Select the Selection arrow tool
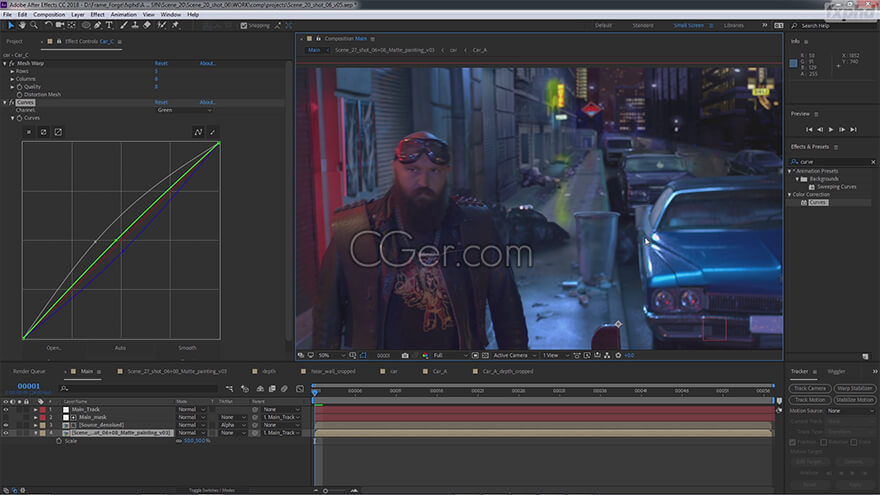 pos(11,25)
